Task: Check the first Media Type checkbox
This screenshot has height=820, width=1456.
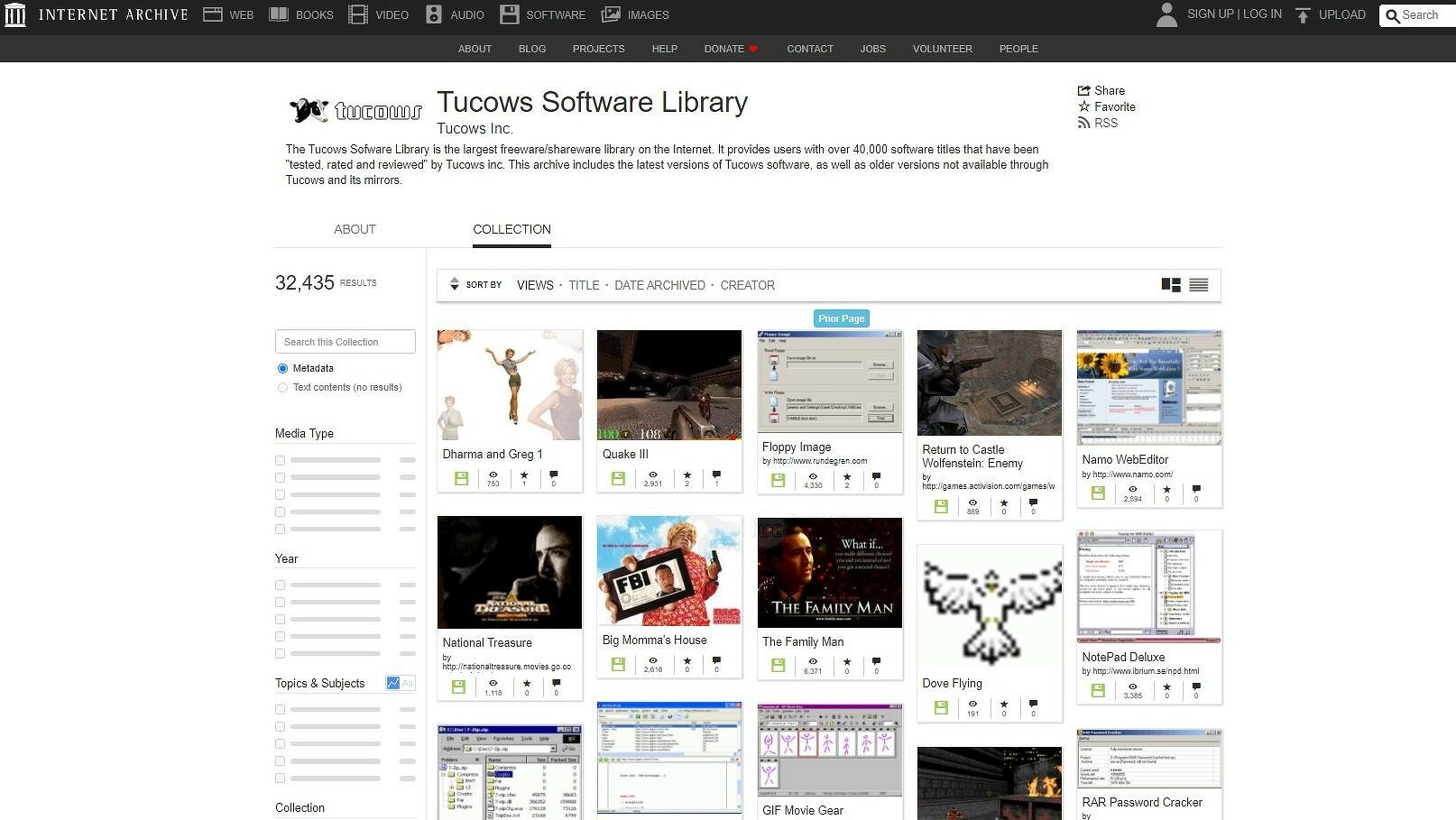Action: point(281,460)
